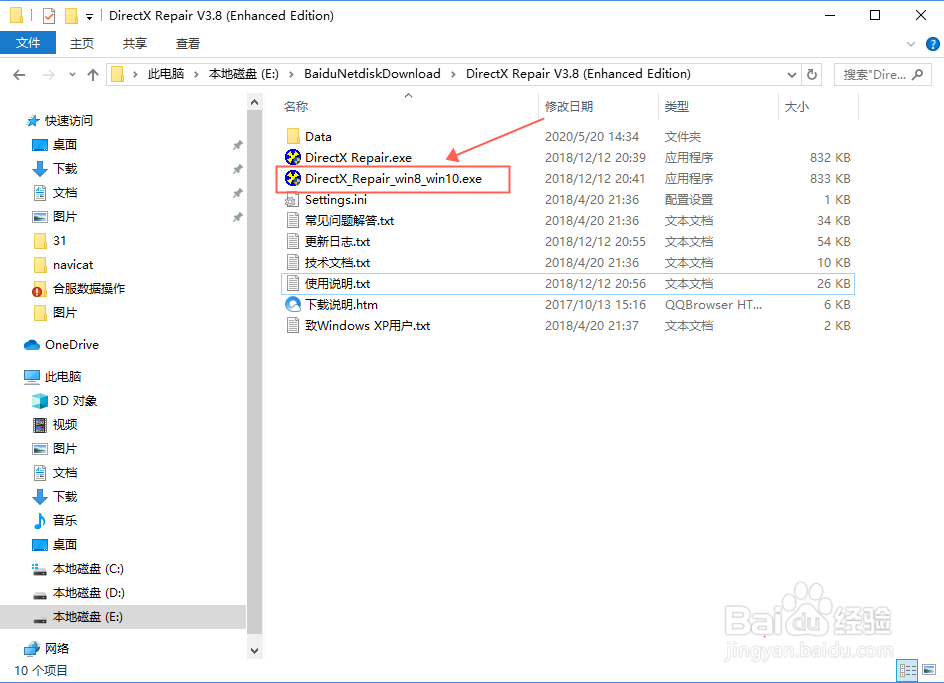Viewport: 944px width, 683px height.
Task: Expand breadcrumb arrow after 本地磁盘 (E:)
Action: 291,75
